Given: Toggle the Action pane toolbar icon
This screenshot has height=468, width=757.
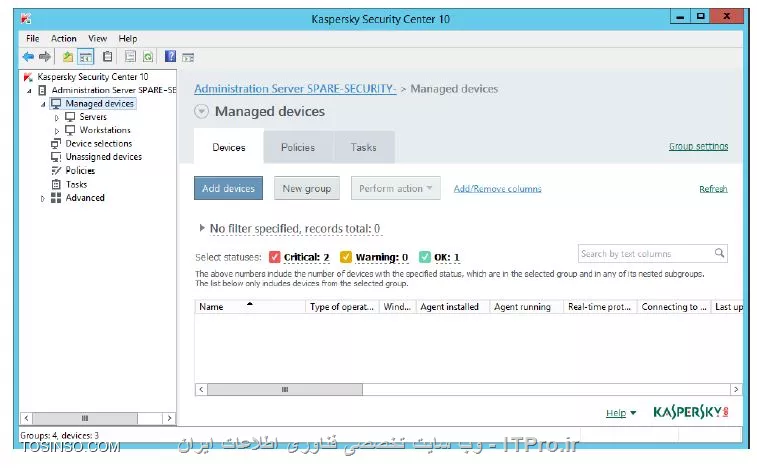Looking at the screenshot, I should (188, 57).
